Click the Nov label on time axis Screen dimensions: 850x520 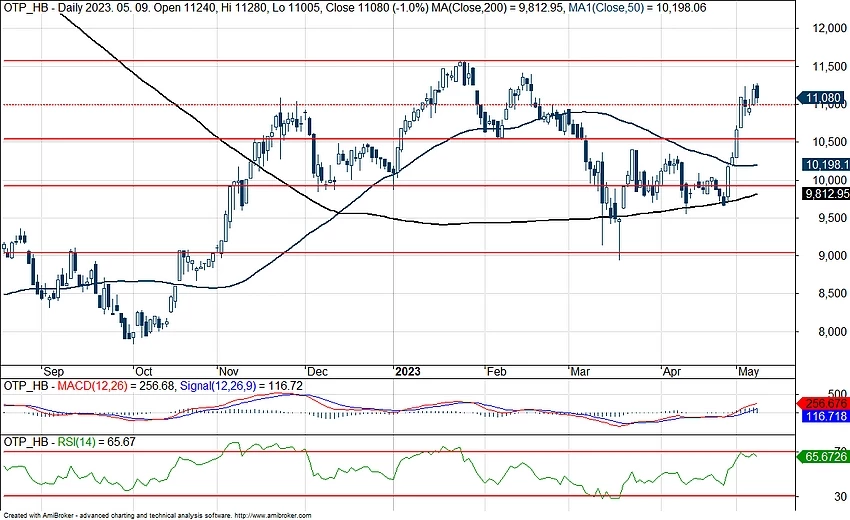pyautogui.click(x=228, y=371)
